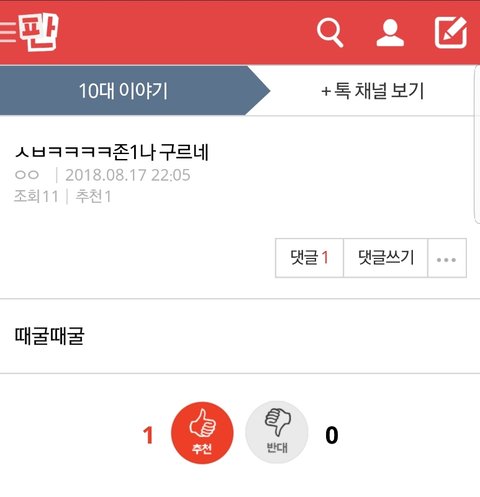The image size is (480, 497).
Task: Open the hamburger menu icon
Action: pyautogui.click(x=7, y=33)
